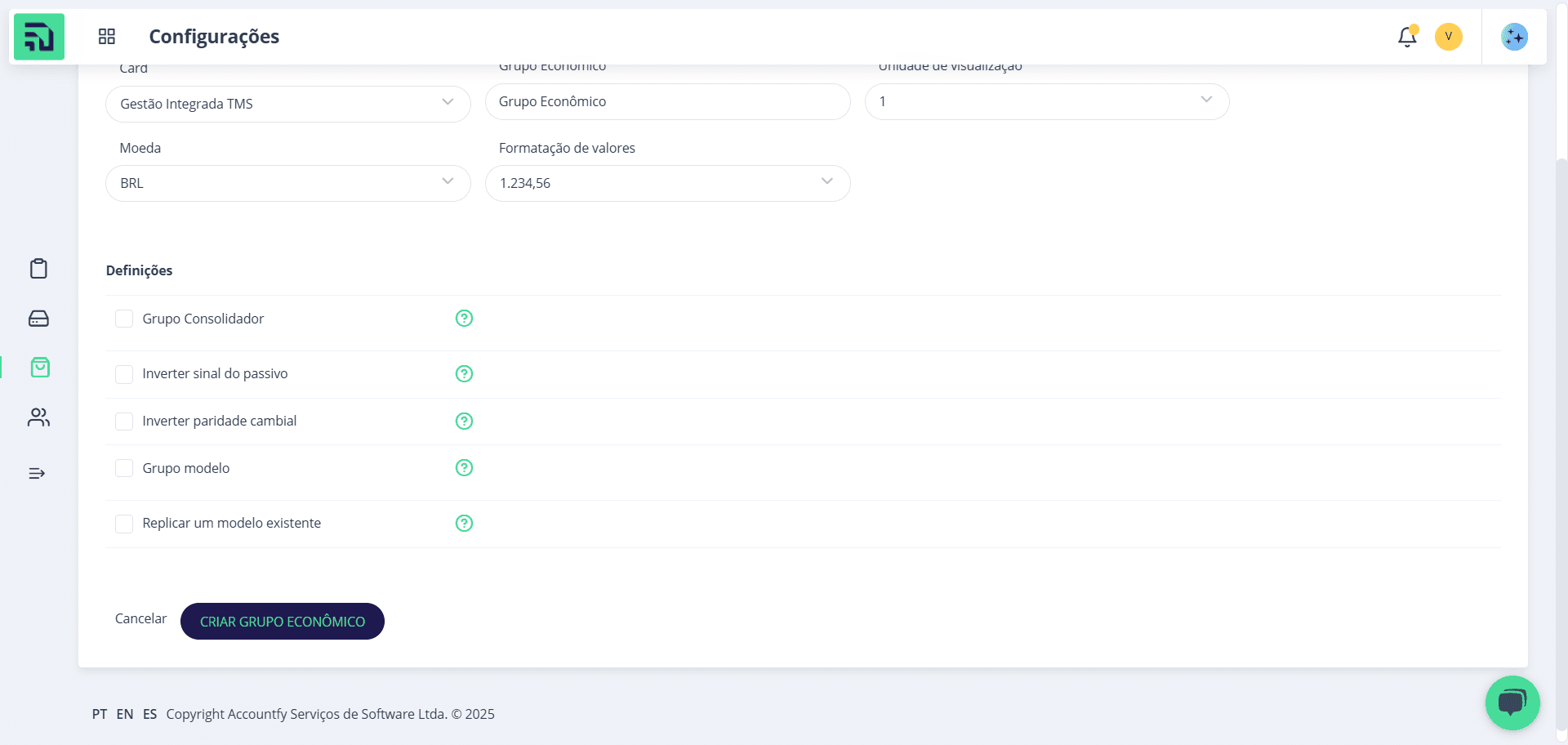
Task: Show help for Inverter paridade cambial
Action: click(464, 421)
